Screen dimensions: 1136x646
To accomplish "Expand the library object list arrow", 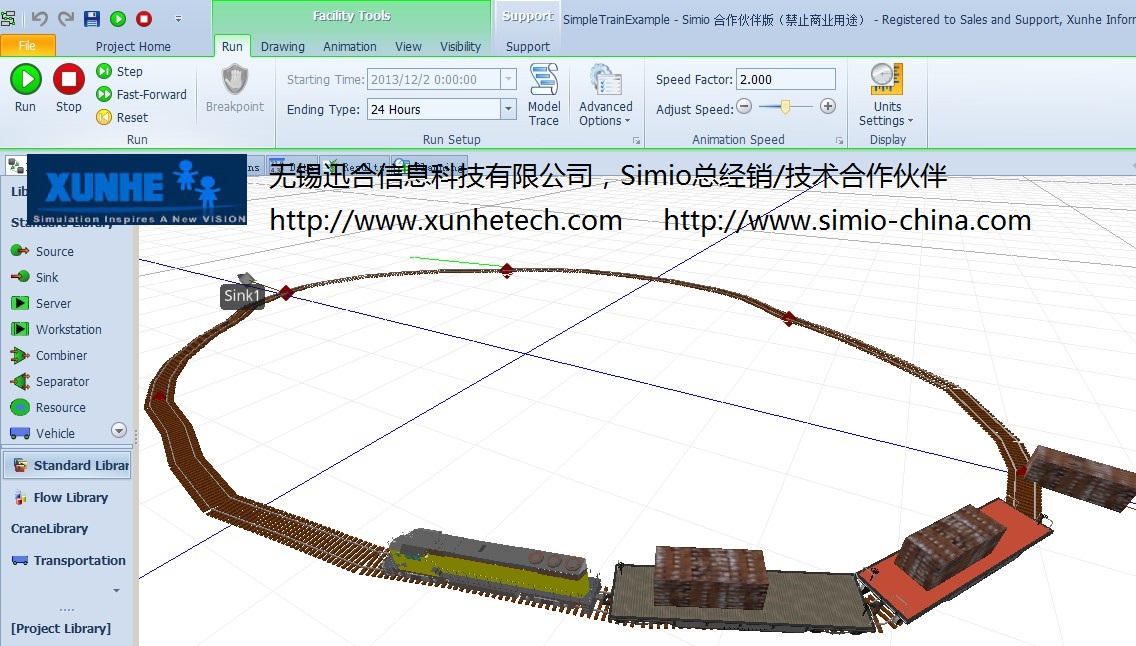I will pos(119,431).
